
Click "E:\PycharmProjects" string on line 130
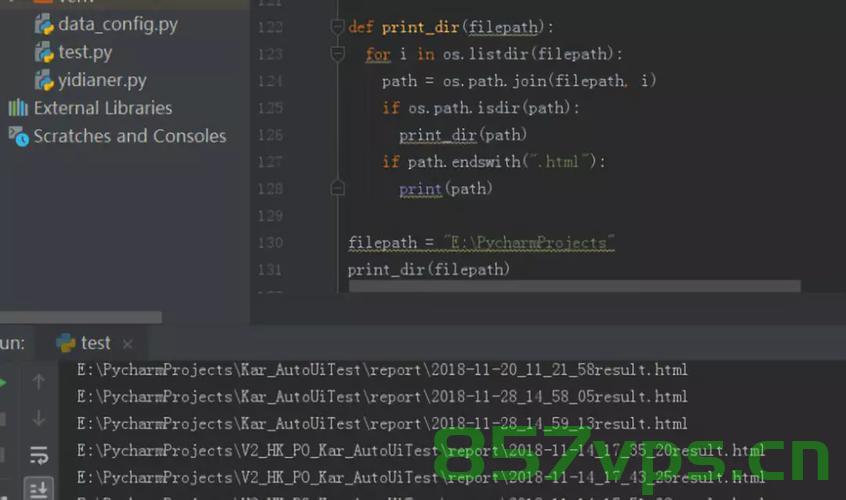[x=529, y=243]
